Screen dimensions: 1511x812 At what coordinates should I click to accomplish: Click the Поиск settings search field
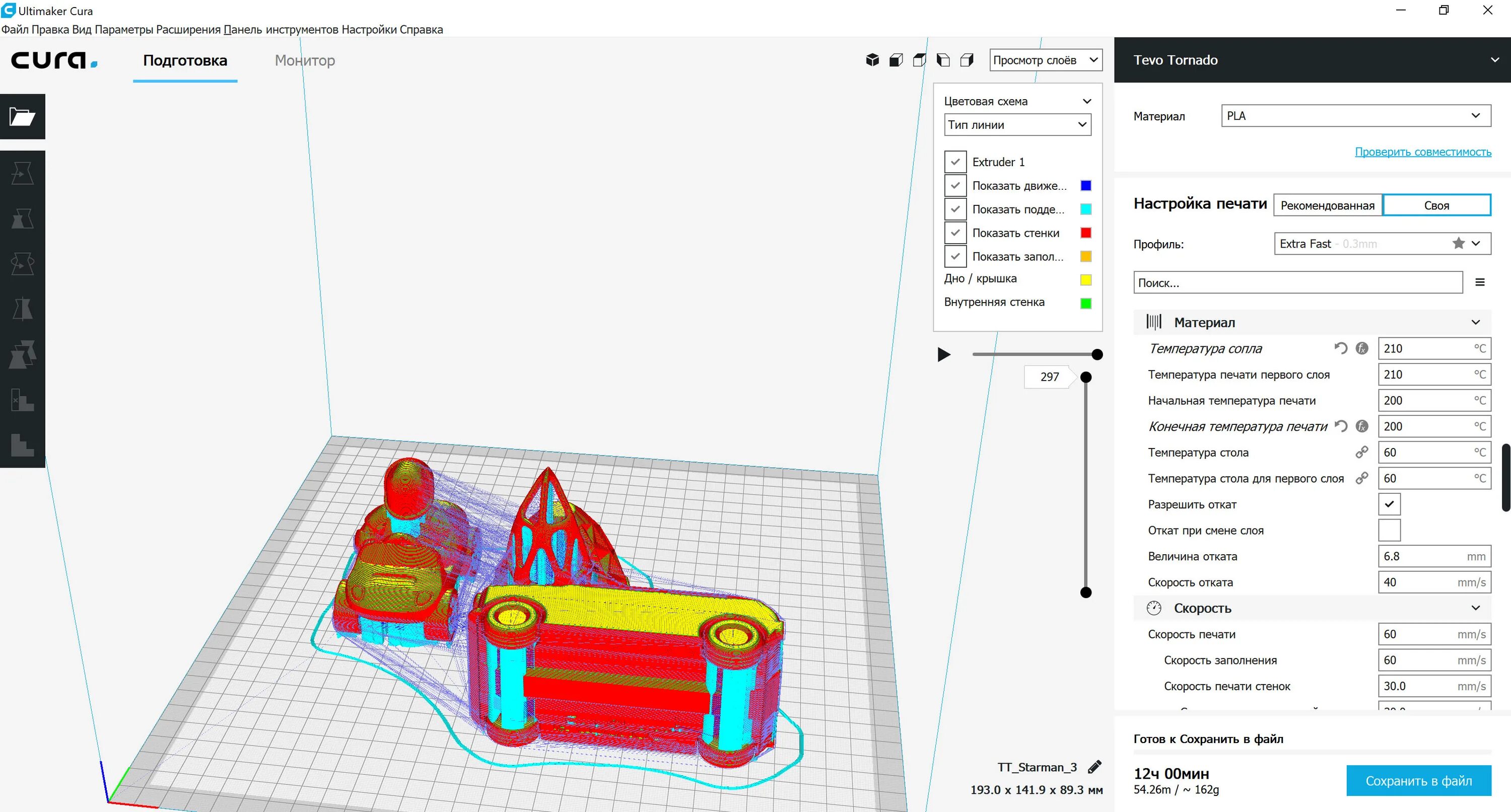[1297, 282]
